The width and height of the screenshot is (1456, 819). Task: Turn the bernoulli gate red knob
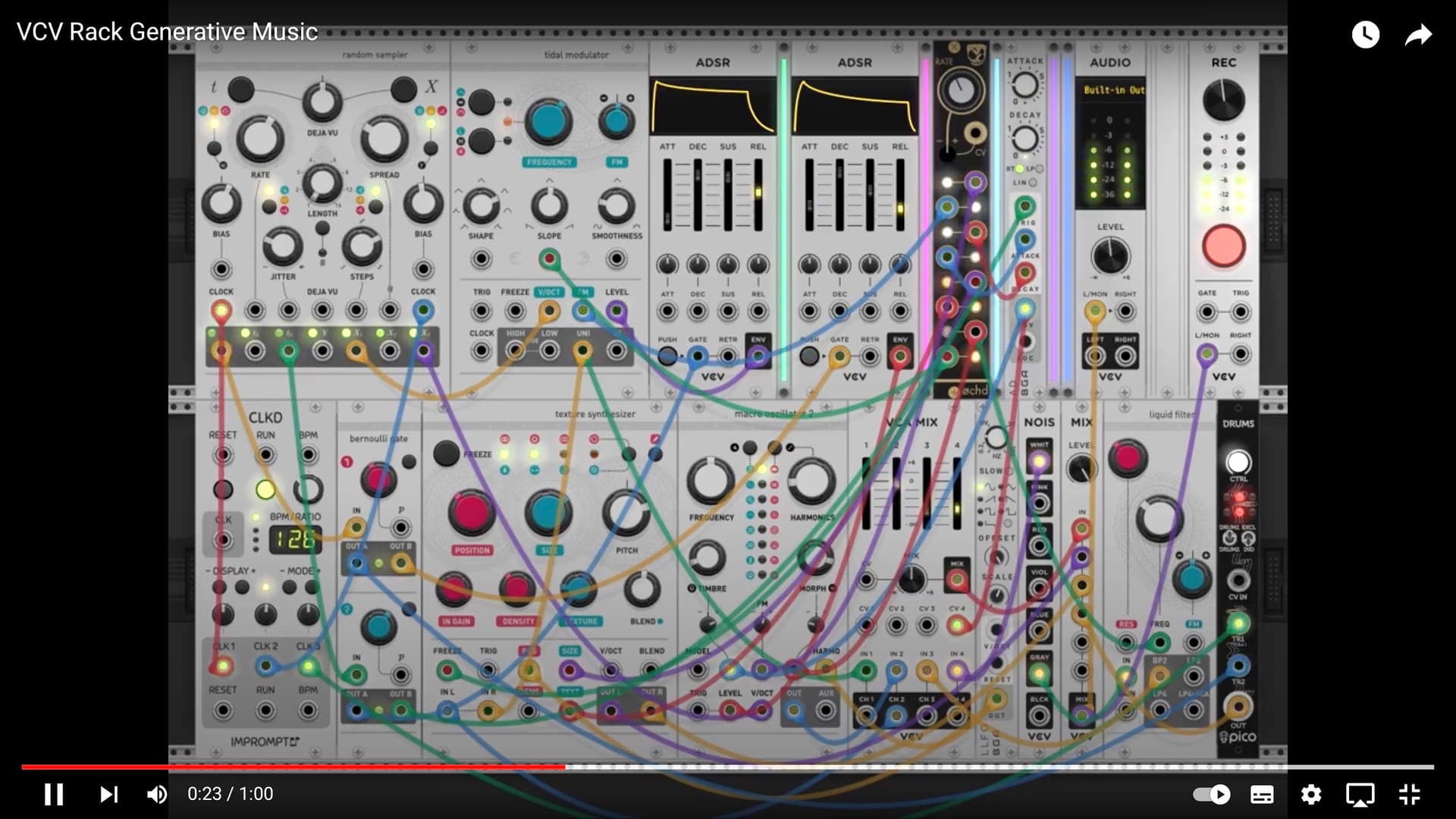pos(377,479)
